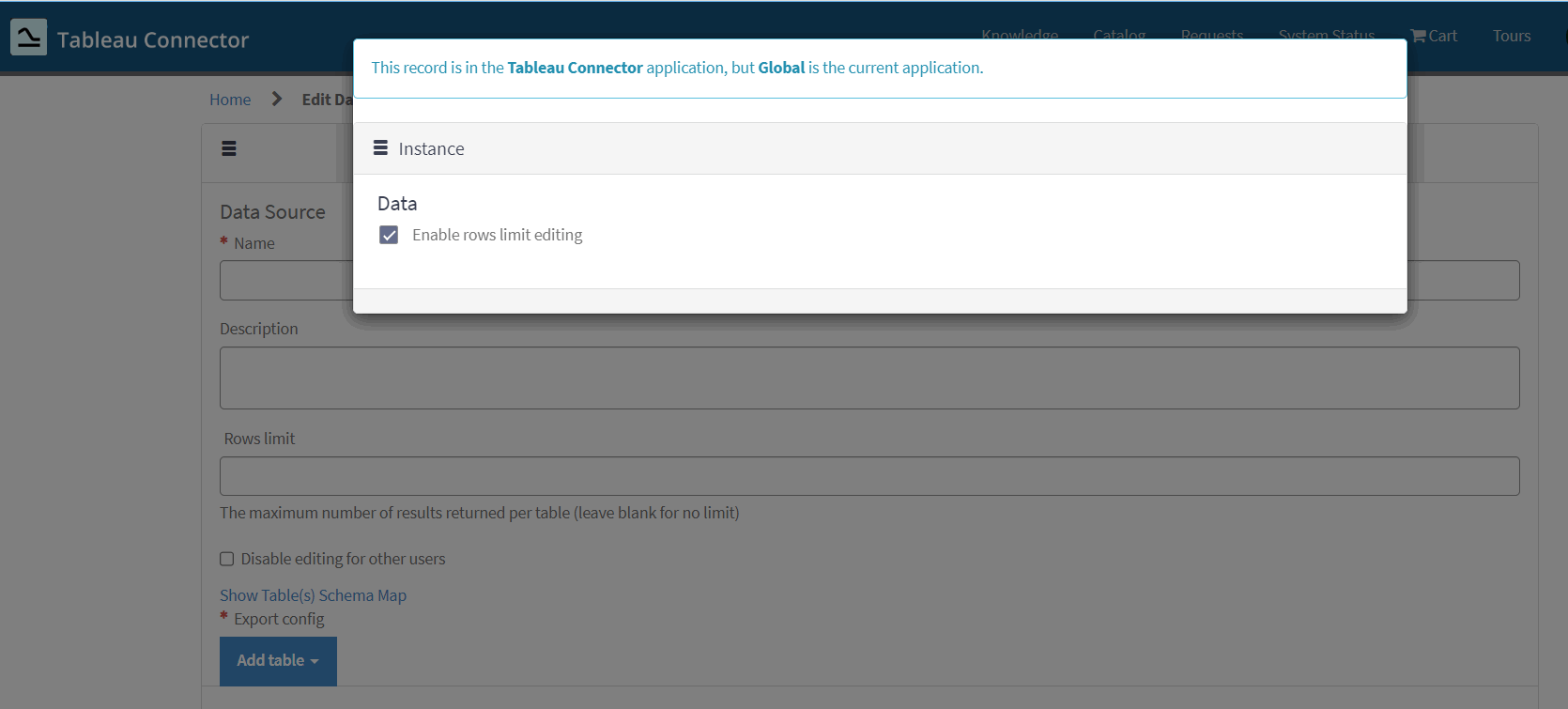1568x709 pixels.
Task: Open the Catalog menu item
Action: [1119, 34]
